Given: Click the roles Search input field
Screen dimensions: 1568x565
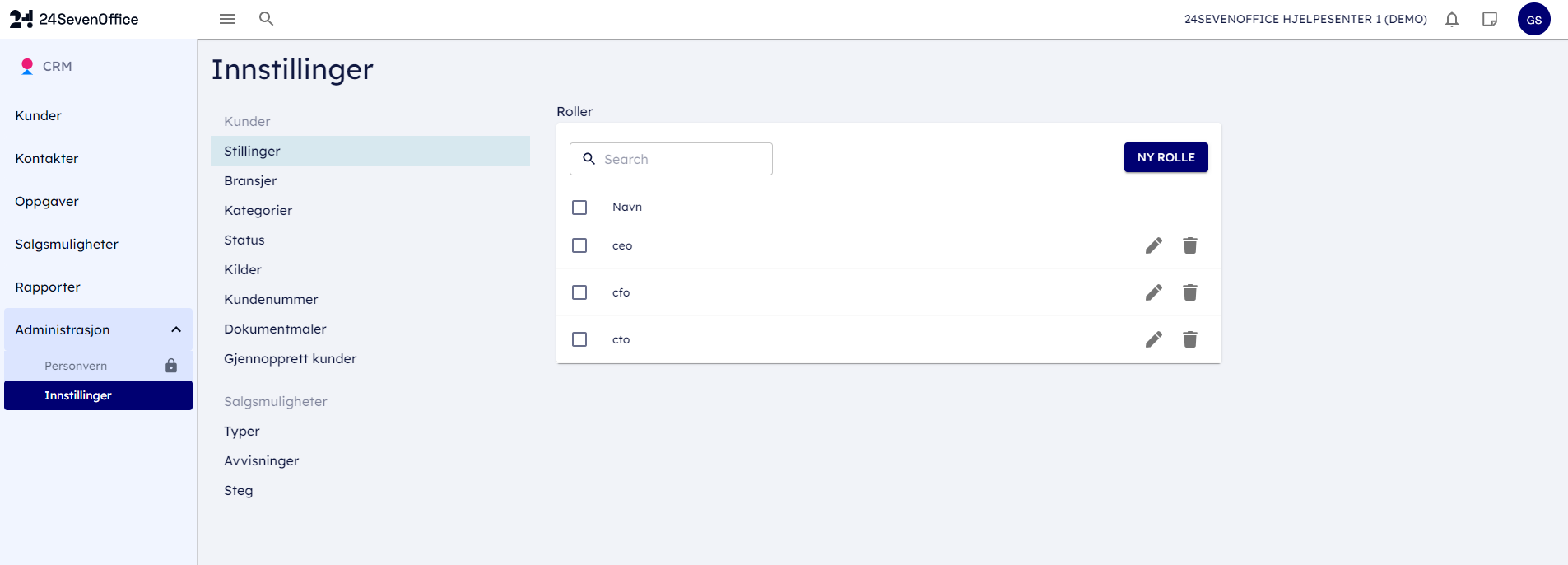Looking at the screenshot, I should pyautogui.click(x=683, y=159).
